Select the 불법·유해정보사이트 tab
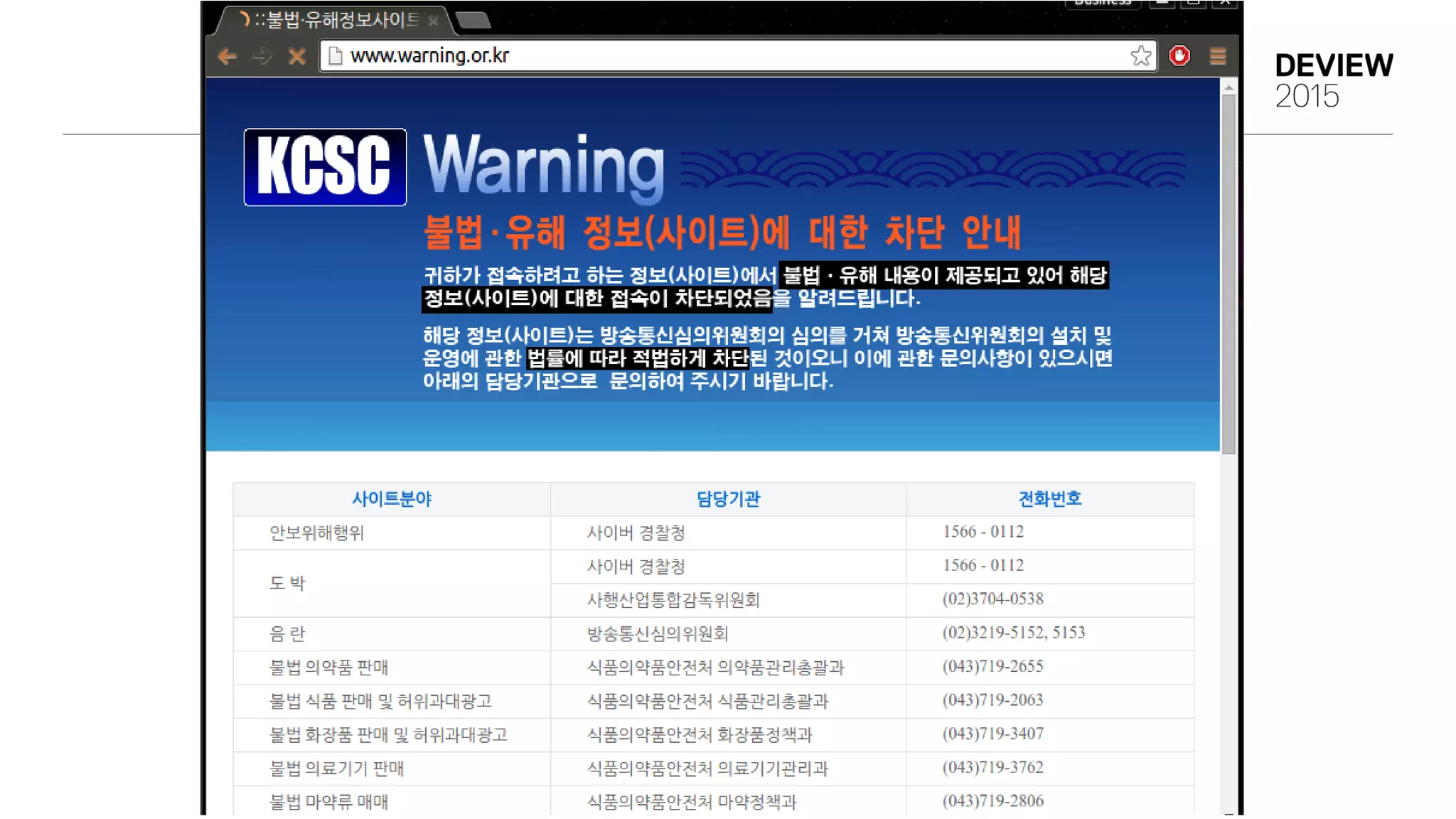The height and width of the screenshot is (819, 1456). click(x=334, y=20)
